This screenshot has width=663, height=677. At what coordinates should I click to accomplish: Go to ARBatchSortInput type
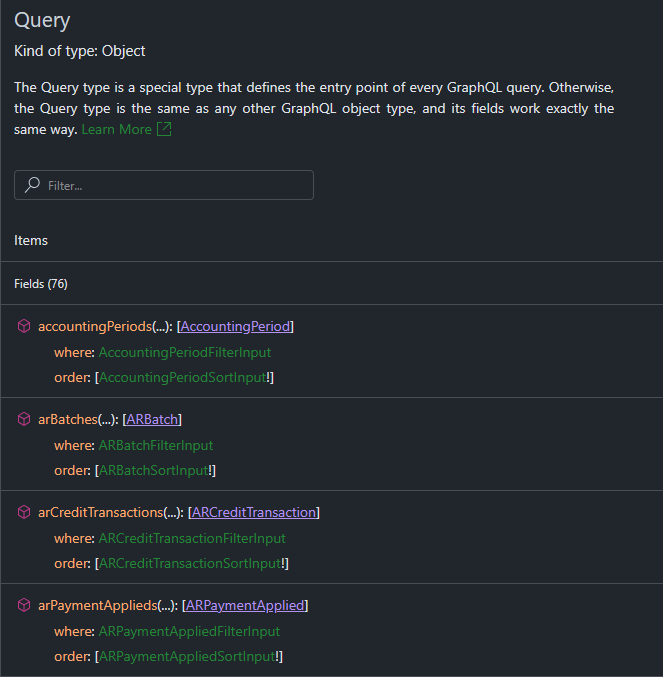coord(154,470)
